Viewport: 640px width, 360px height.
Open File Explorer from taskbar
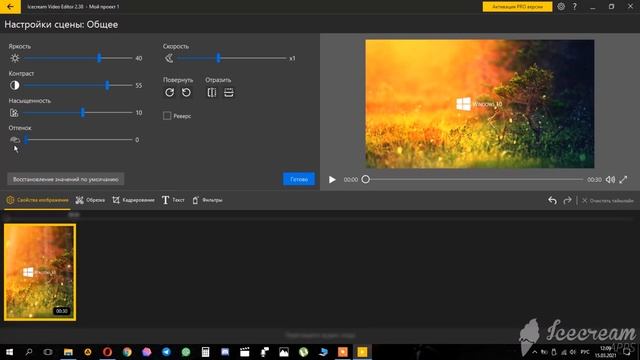coord(68,352)
